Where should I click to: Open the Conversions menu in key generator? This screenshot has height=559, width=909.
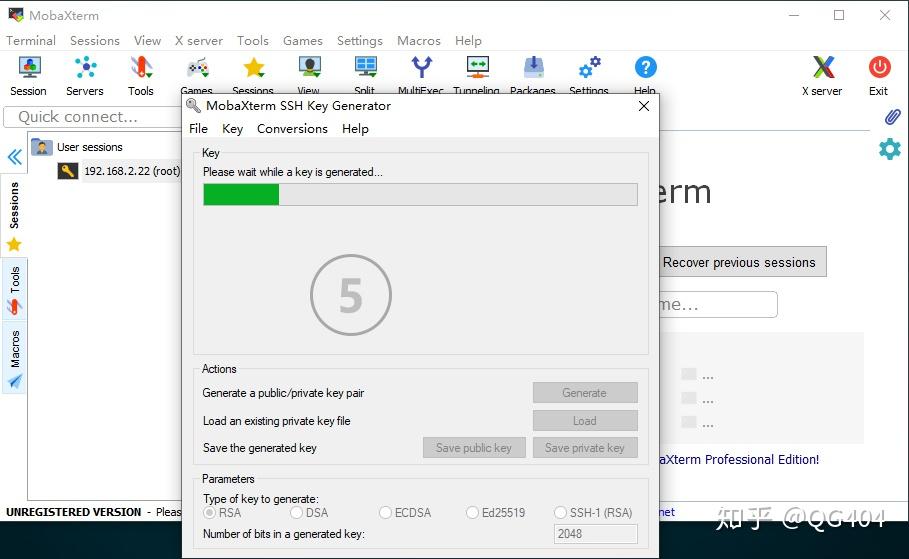(x=292, y=129)
